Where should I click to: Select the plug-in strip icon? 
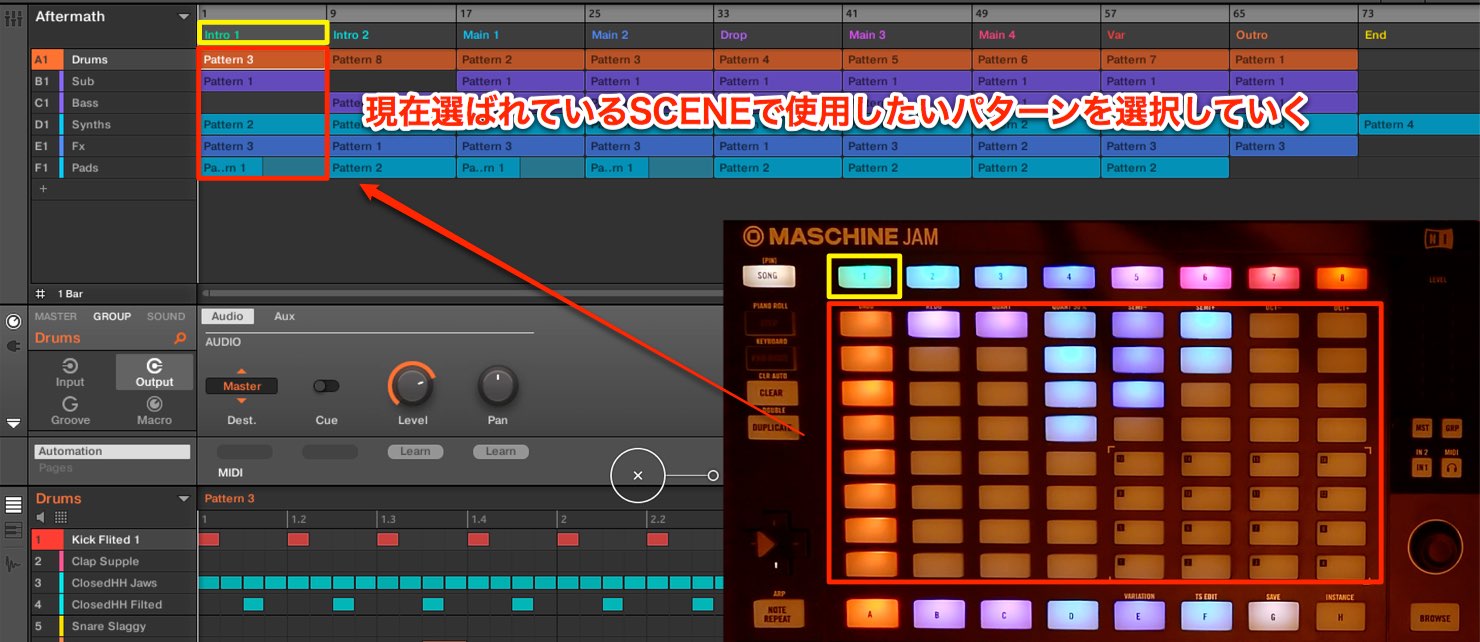click(x=13, y=346)
